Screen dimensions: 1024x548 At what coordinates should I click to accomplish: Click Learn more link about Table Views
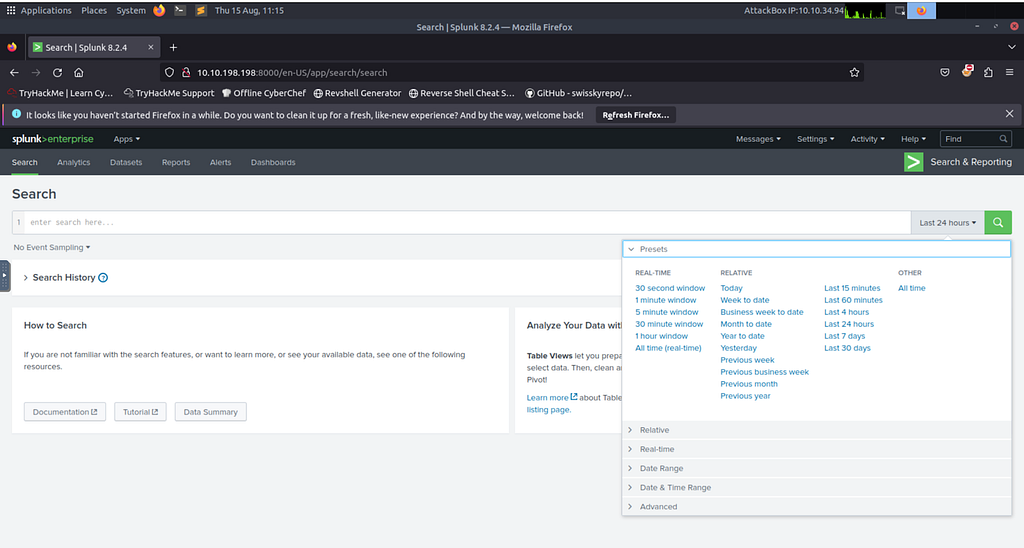point(552,397)
